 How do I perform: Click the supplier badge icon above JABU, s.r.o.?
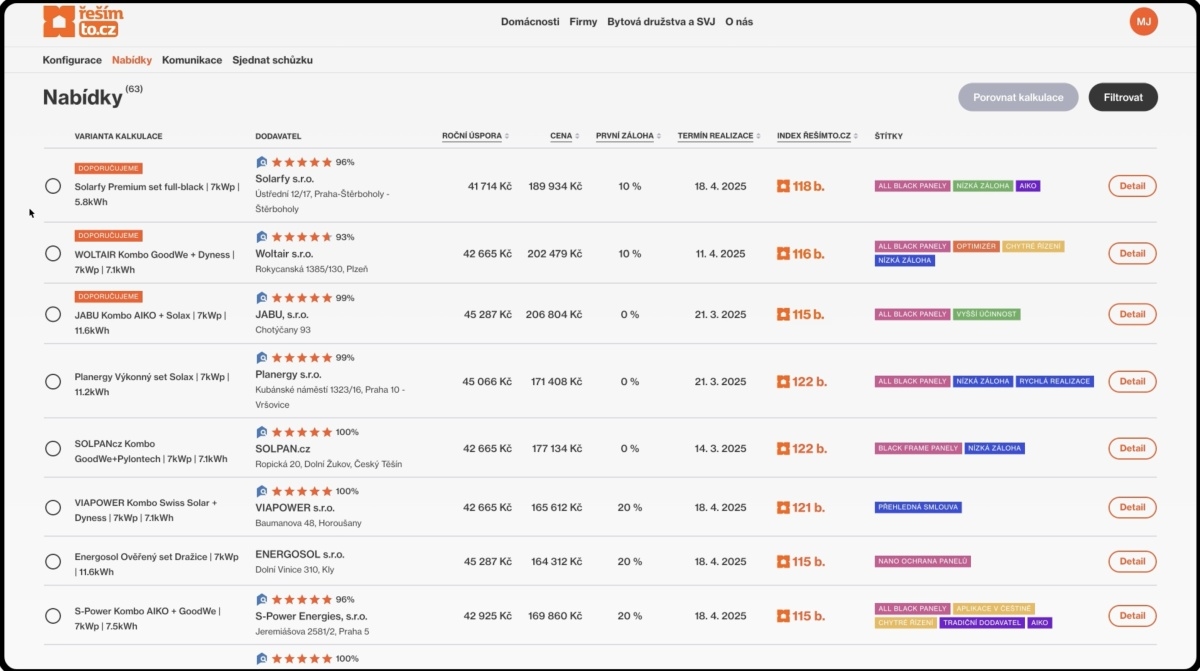262,298
